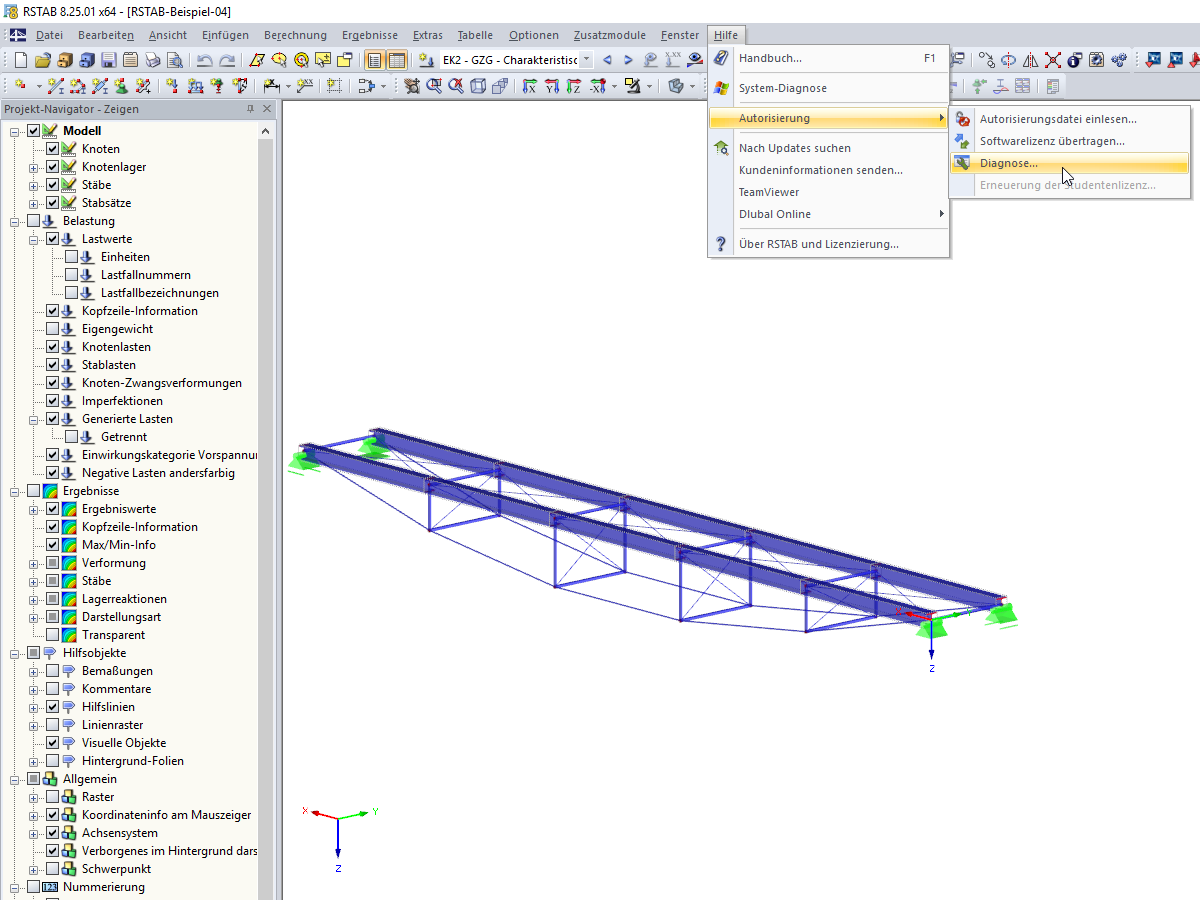
Task: Expand the Lagerreaktionen tree node
Action: [34, 599]
